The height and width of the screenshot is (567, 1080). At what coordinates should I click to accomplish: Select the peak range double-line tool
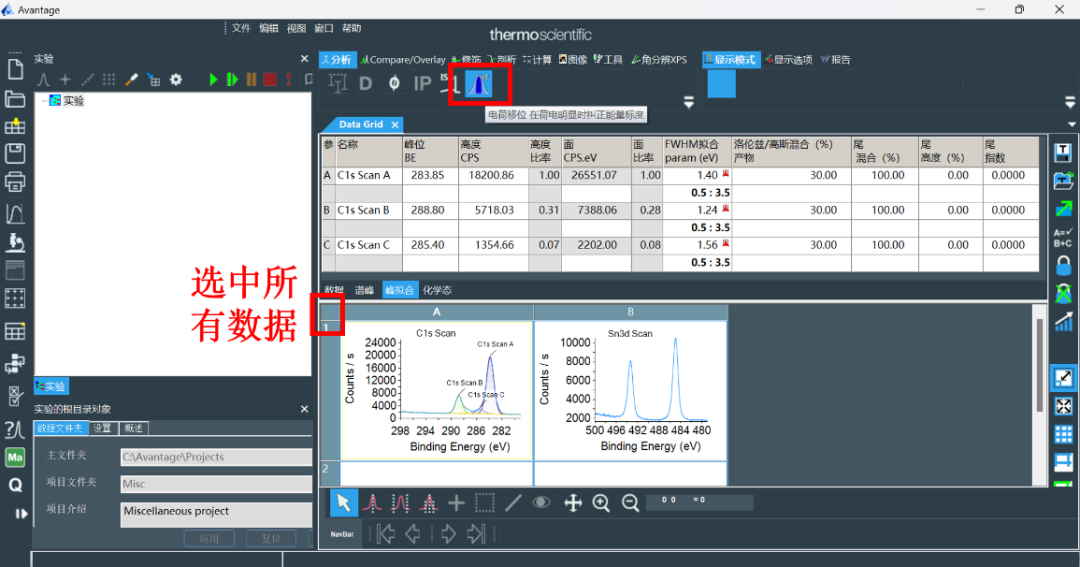click(400, 503)
